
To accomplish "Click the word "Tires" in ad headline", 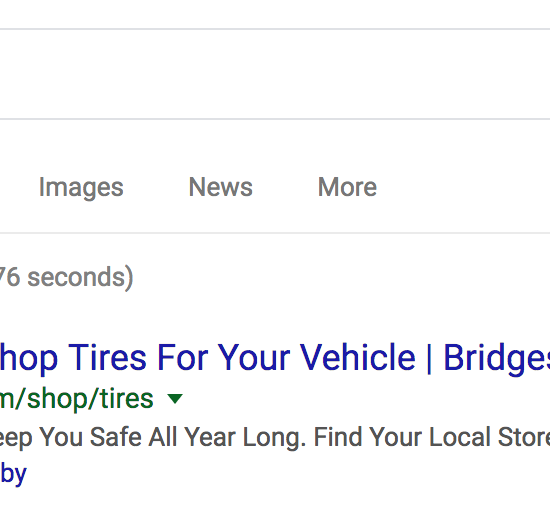I will tap(107, 357).
